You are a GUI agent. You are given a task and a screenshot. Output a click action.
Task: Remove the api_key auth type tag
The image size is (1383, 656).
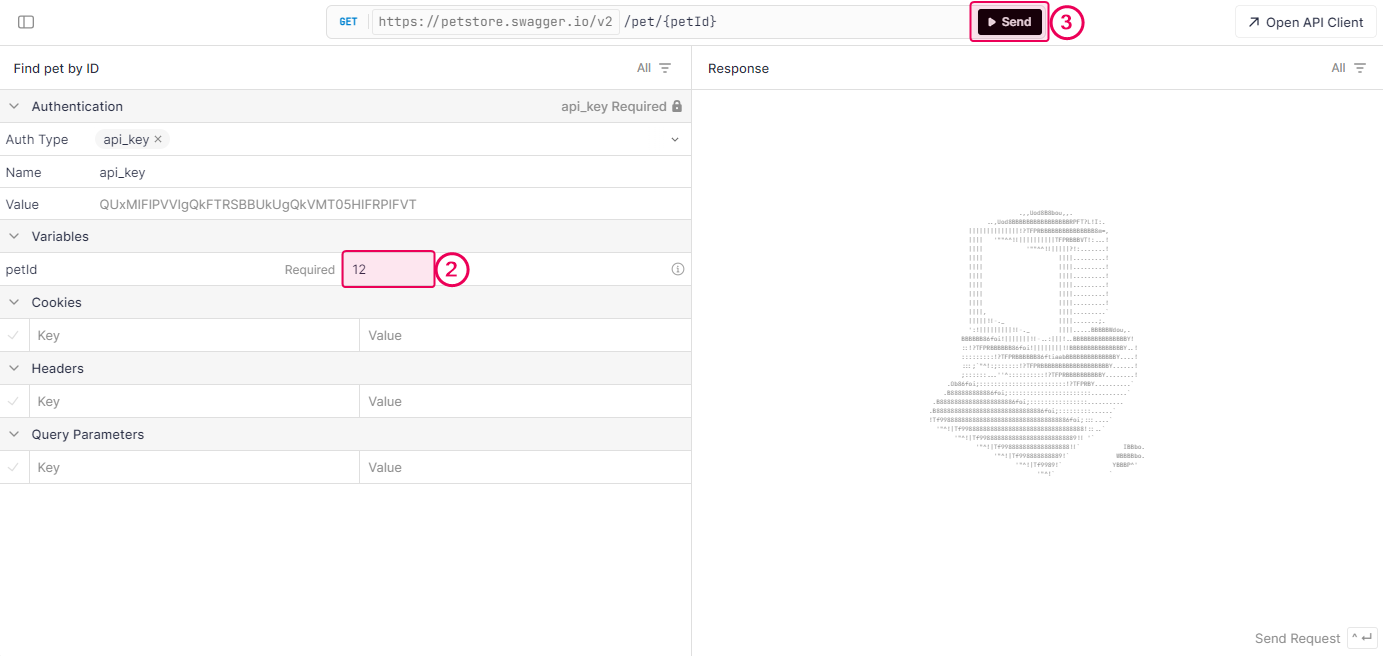(x=158, y=139)
